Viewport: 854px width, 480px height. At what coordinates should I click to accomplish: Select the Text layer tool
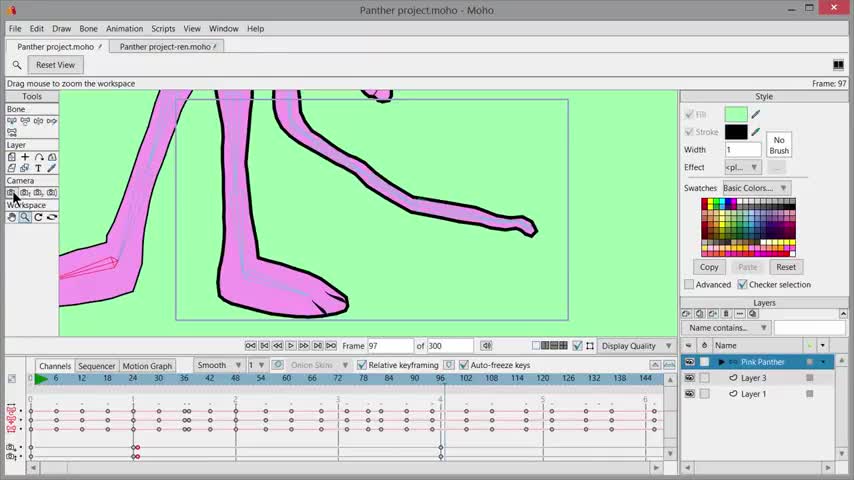click(38, 168)
